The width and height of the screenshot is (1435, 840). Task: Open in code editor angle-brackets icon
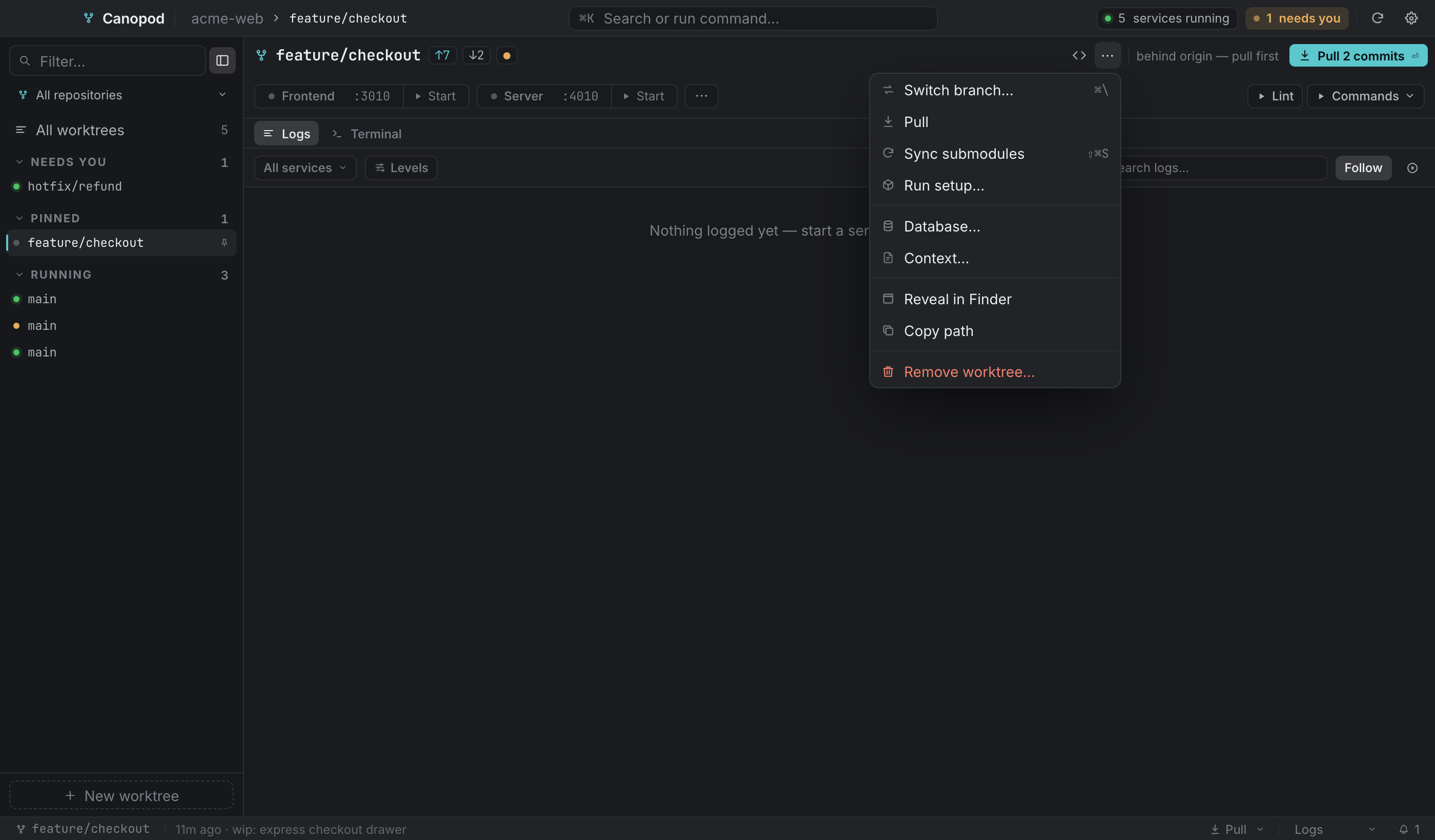pos(1079,55)
